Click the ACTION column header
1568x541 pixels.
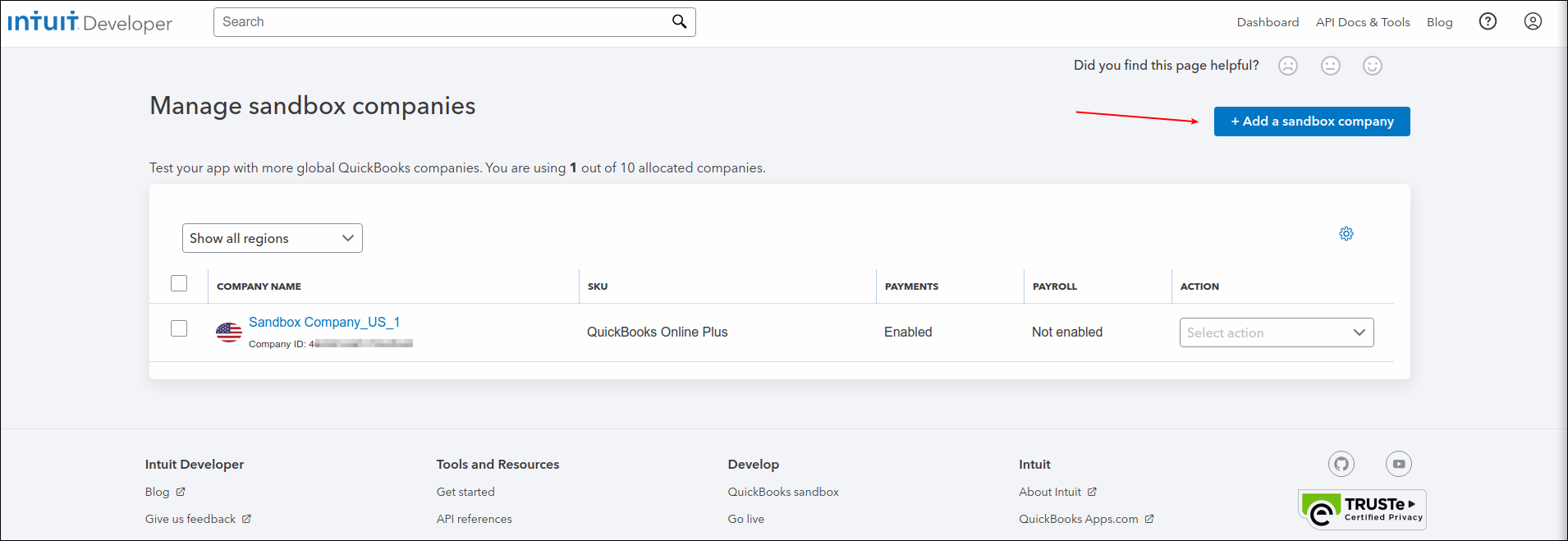(x=1199, y=287)
